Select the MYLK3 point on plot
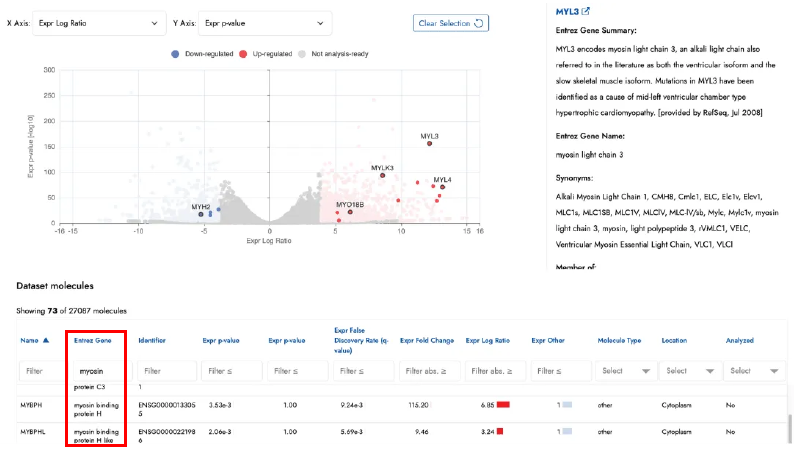795x450 pixels. pyautogui.click(x=382, y=176)
